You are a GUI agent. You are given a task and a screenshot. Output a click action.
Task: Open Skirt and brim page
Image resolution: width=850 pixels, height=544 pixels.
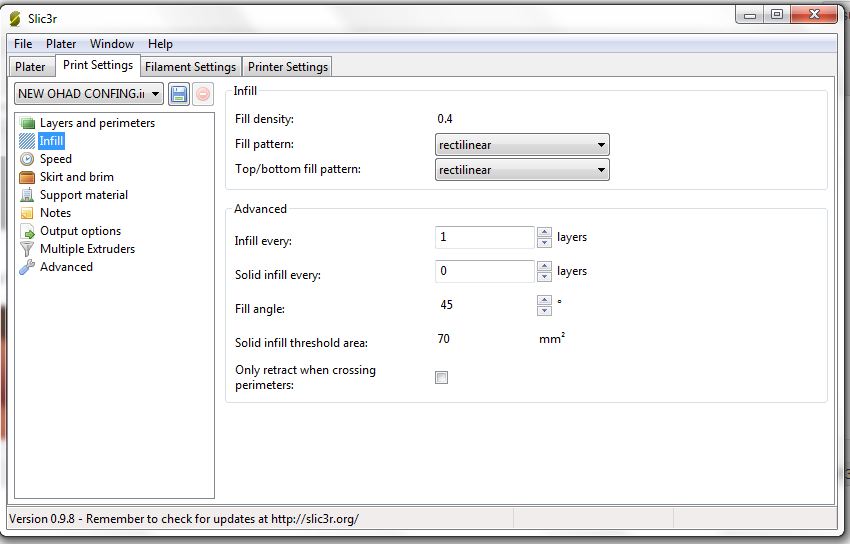point(77,177)
